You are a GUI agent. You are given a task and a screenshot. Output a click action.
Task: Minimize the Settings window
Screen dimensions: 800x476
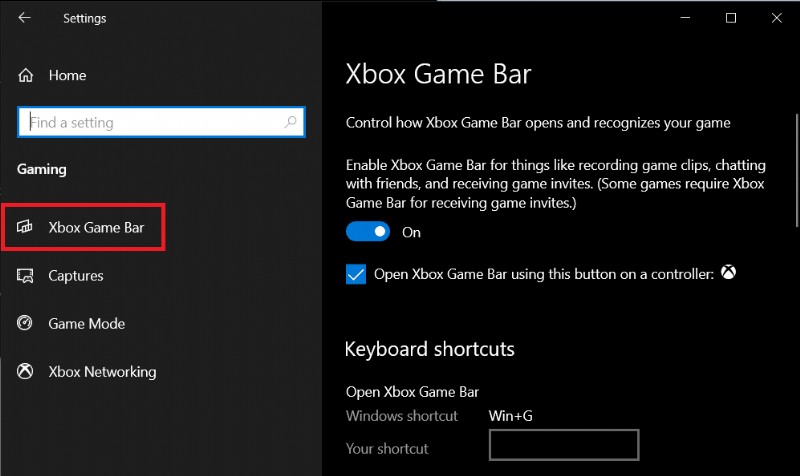(x=685, y=18)
